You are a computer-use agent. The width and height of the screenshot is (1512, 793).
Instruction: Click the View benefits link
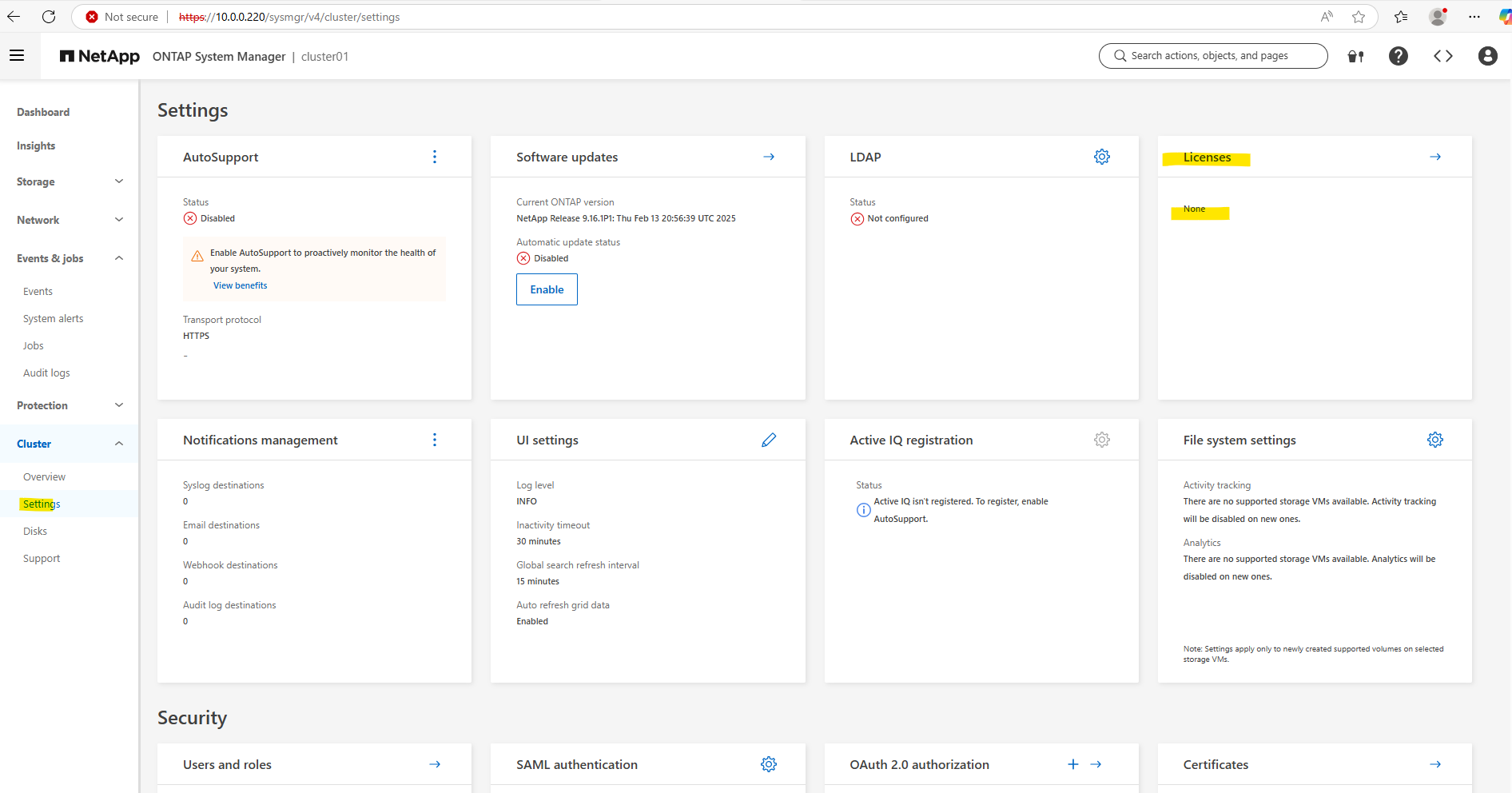pos(241,285)
